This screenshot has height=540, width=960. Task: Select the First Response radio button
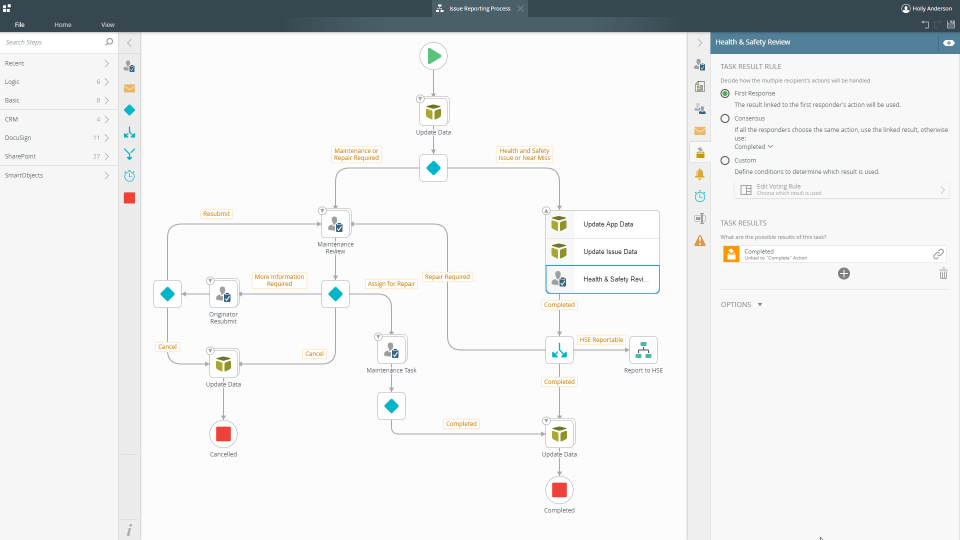pyautogui.click(x=725, y=94)
